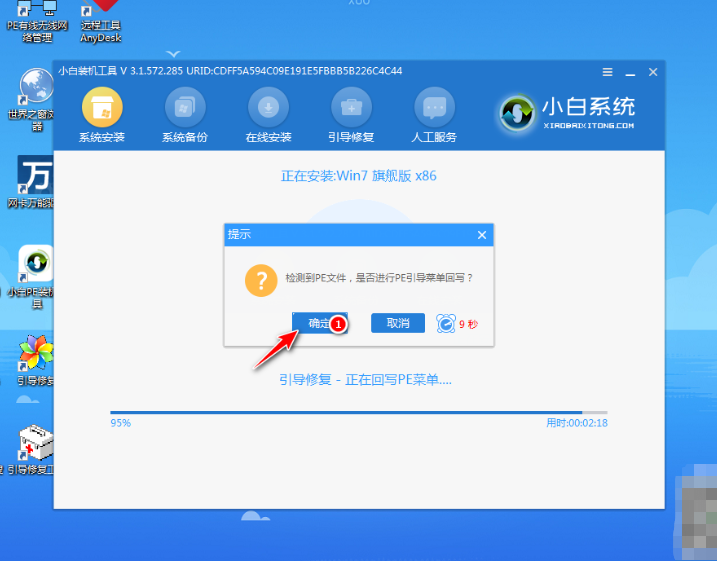Click the installation progress bar
The image size is (717, 561).
coord(358,412)
